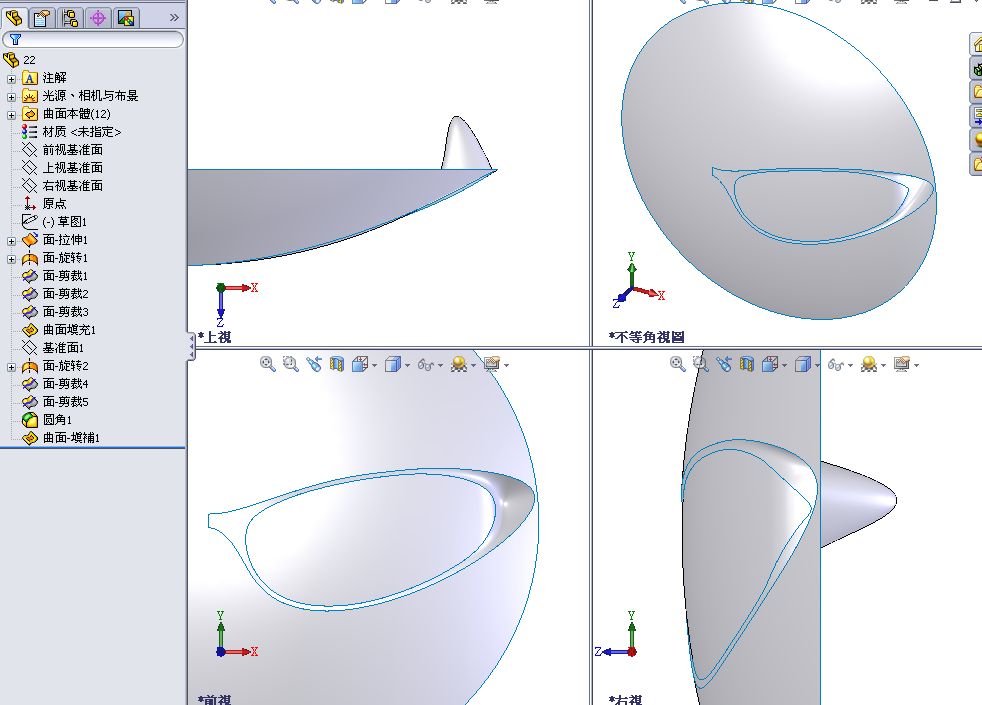Open the FeatureManager design tree tab
The image size is (982, 705).
tap(14, 18)
